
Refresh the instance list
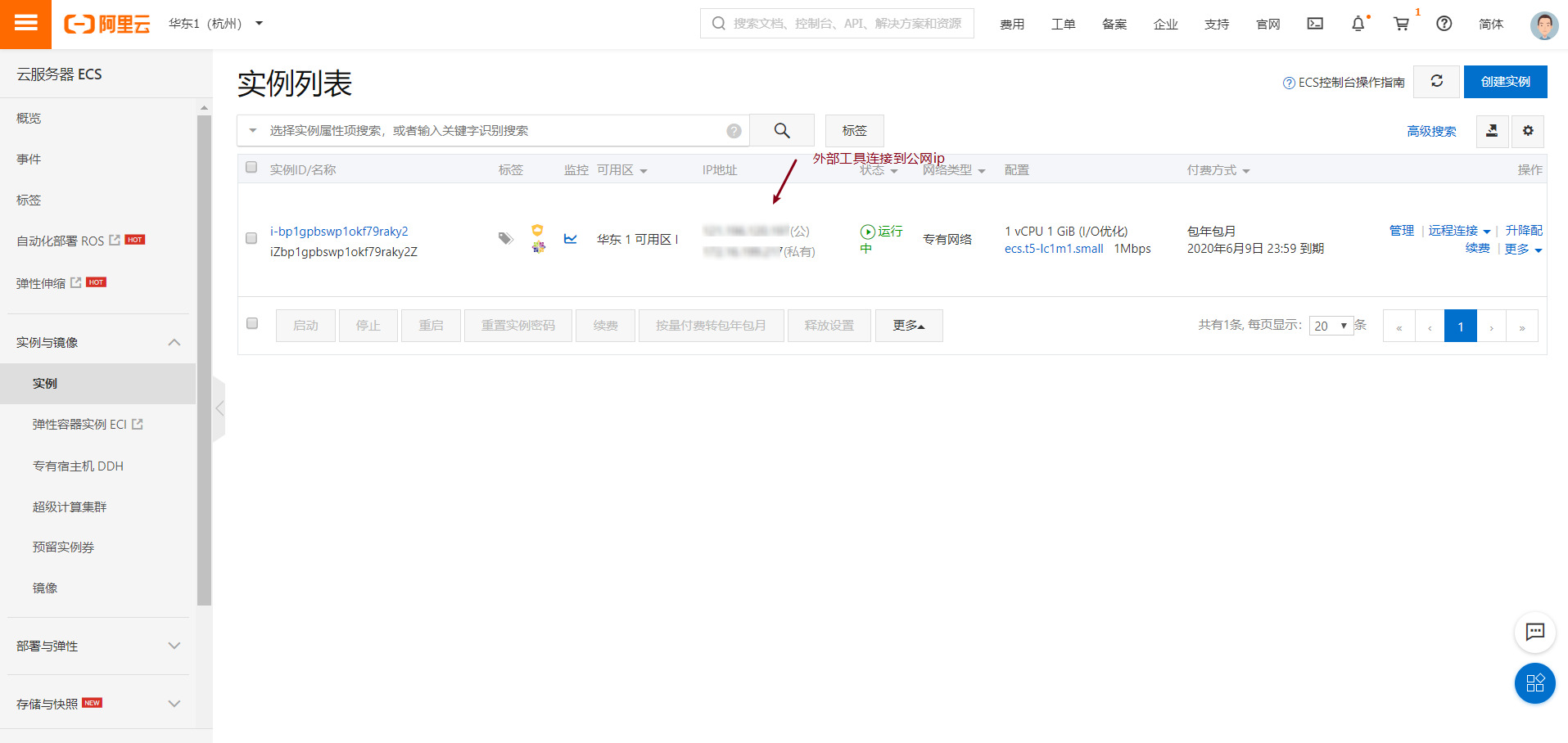(x=1437, y=81)
